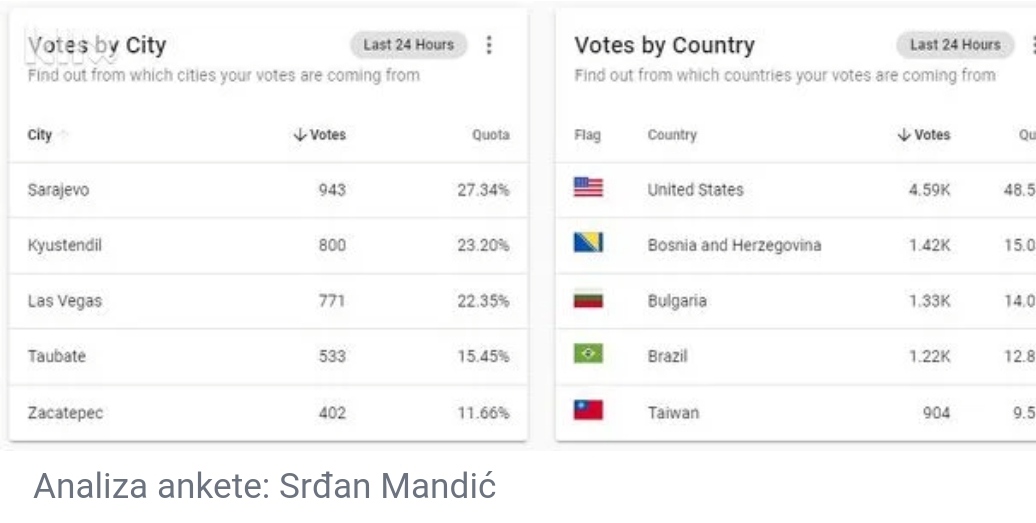Viewport: 1036px width, 523px height.
Task: Click the Flag column header
Action: (x=587, y=135)
